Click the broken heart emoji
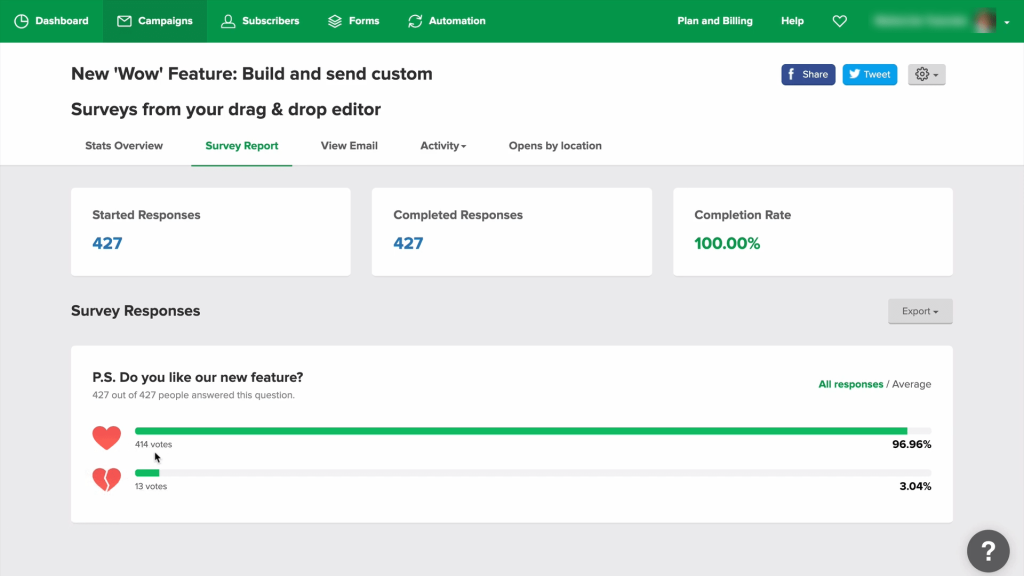Image resolution: width=1024 pixels, height=576 pixels. point(106,479)
